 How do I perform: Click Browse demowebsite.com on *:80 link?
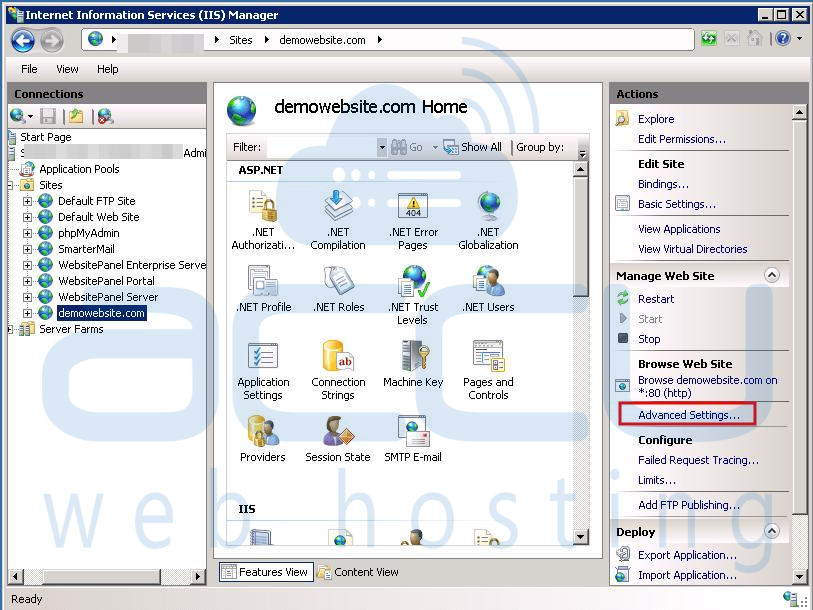tap(708, 386)
